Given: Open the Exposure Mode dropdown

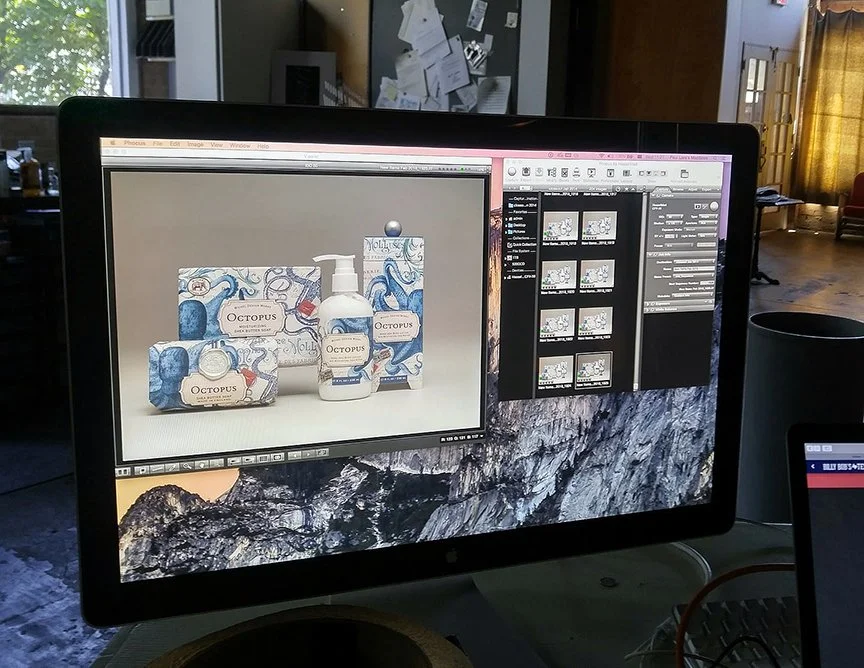Looking at the screenshot, I should point(700,229).
